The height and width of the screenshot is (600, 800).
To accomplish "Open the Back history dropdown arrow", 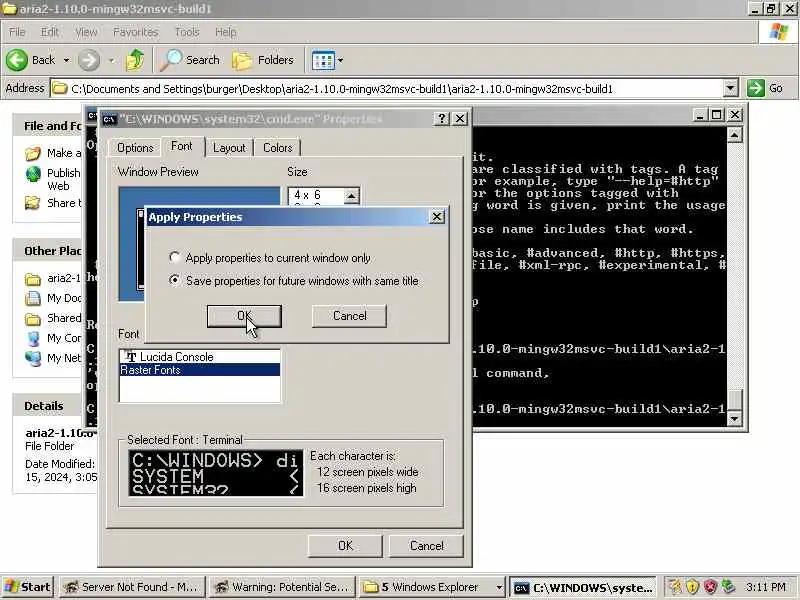I will click(66, 60).
